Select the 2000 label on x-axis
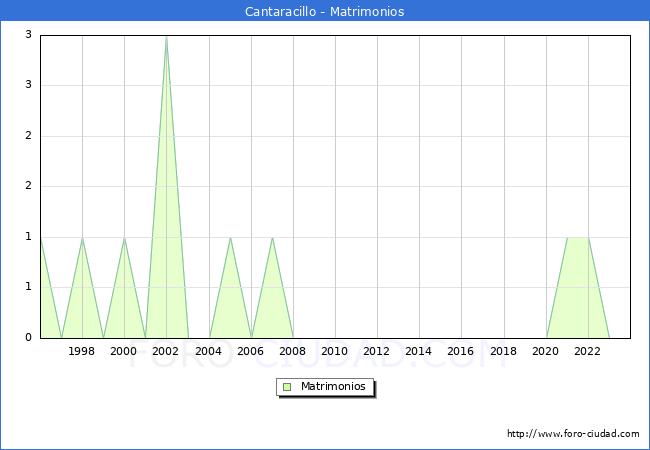 (124, 351)
